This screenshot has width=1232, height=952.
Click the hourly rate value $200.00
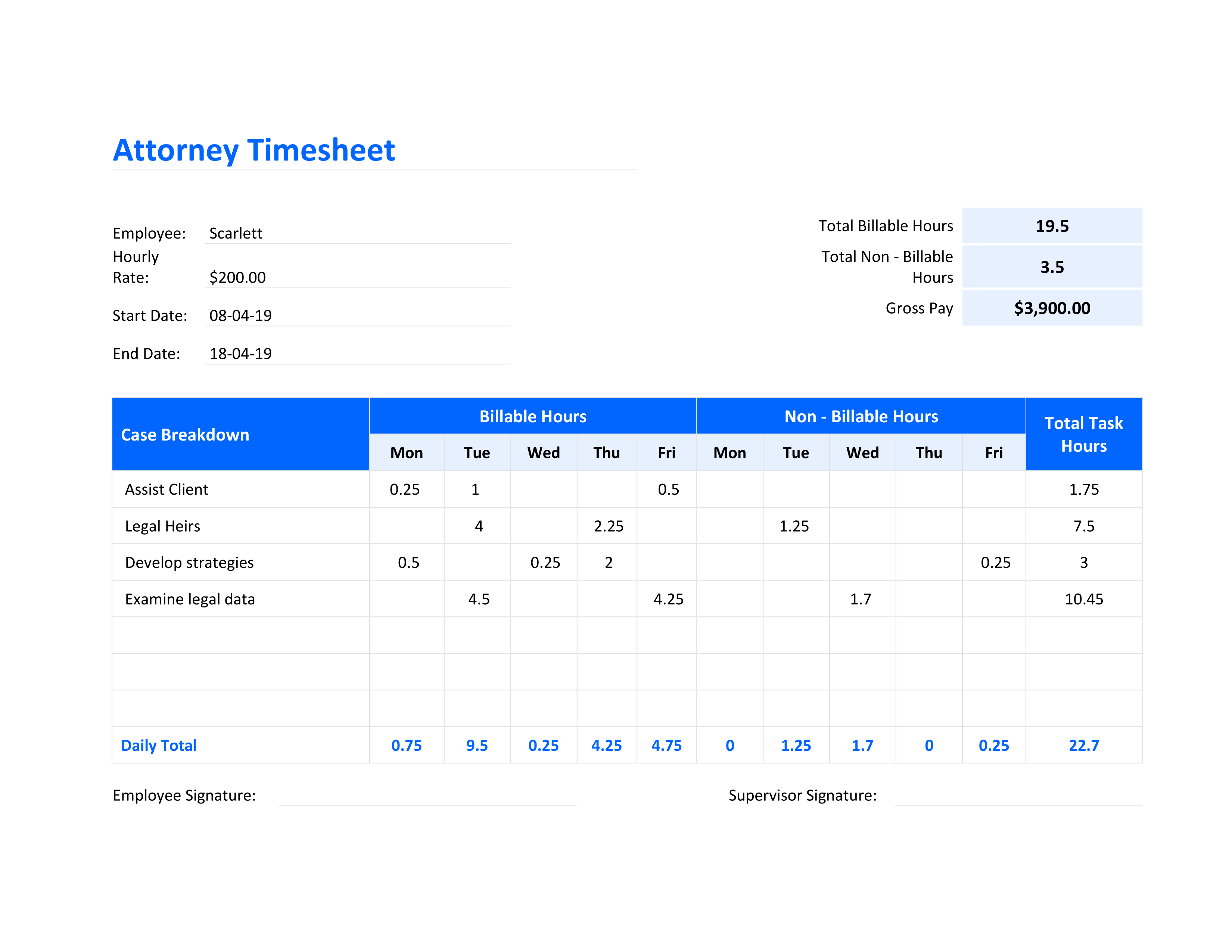pyautogui.click(x=237, y=277)
